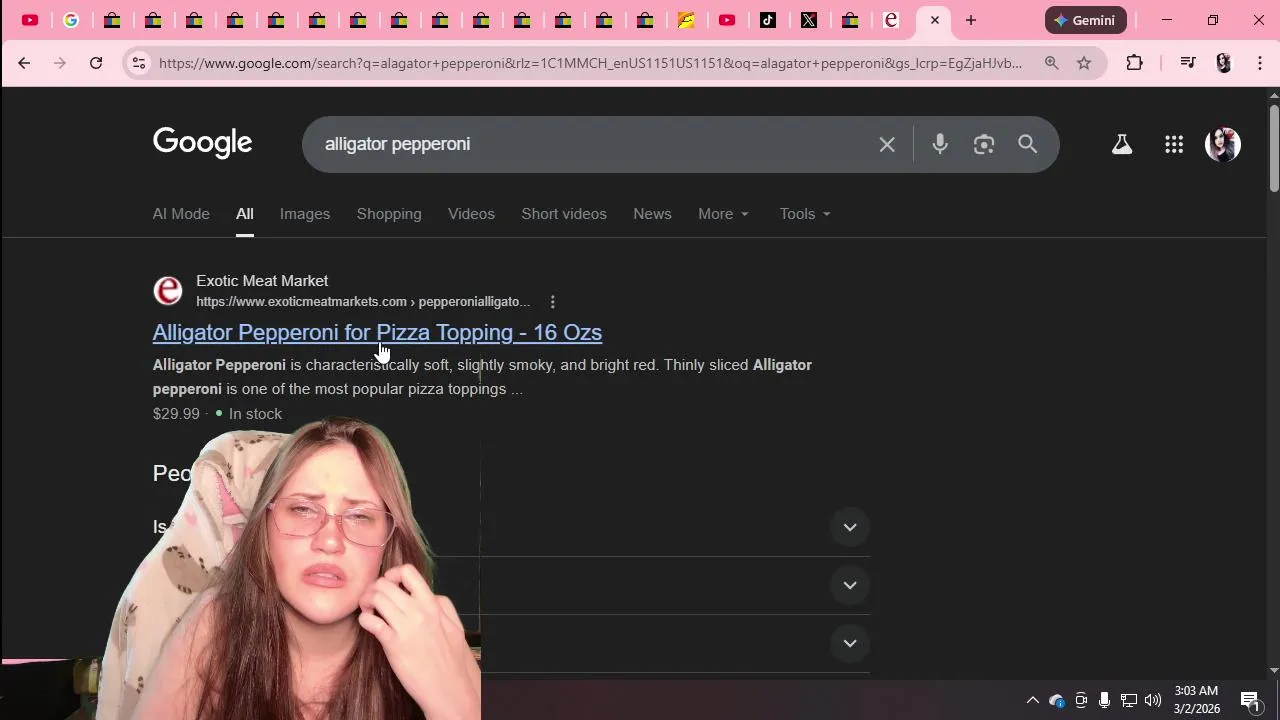Viewport: 1280px width, 720px height.
Task: Click the Exotic Meat Market favicon
Action: click(168, 291)
